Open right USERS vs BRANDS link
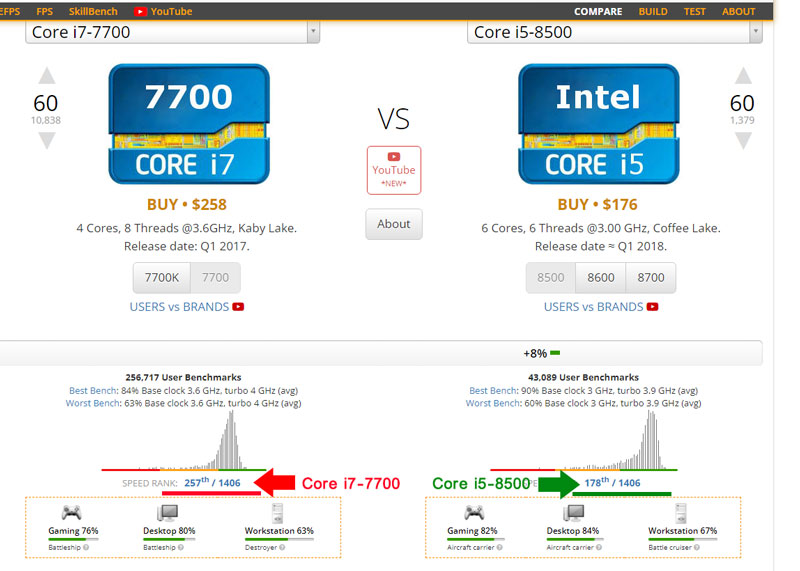Screen dimensions: 800x571 pos(593,307)
